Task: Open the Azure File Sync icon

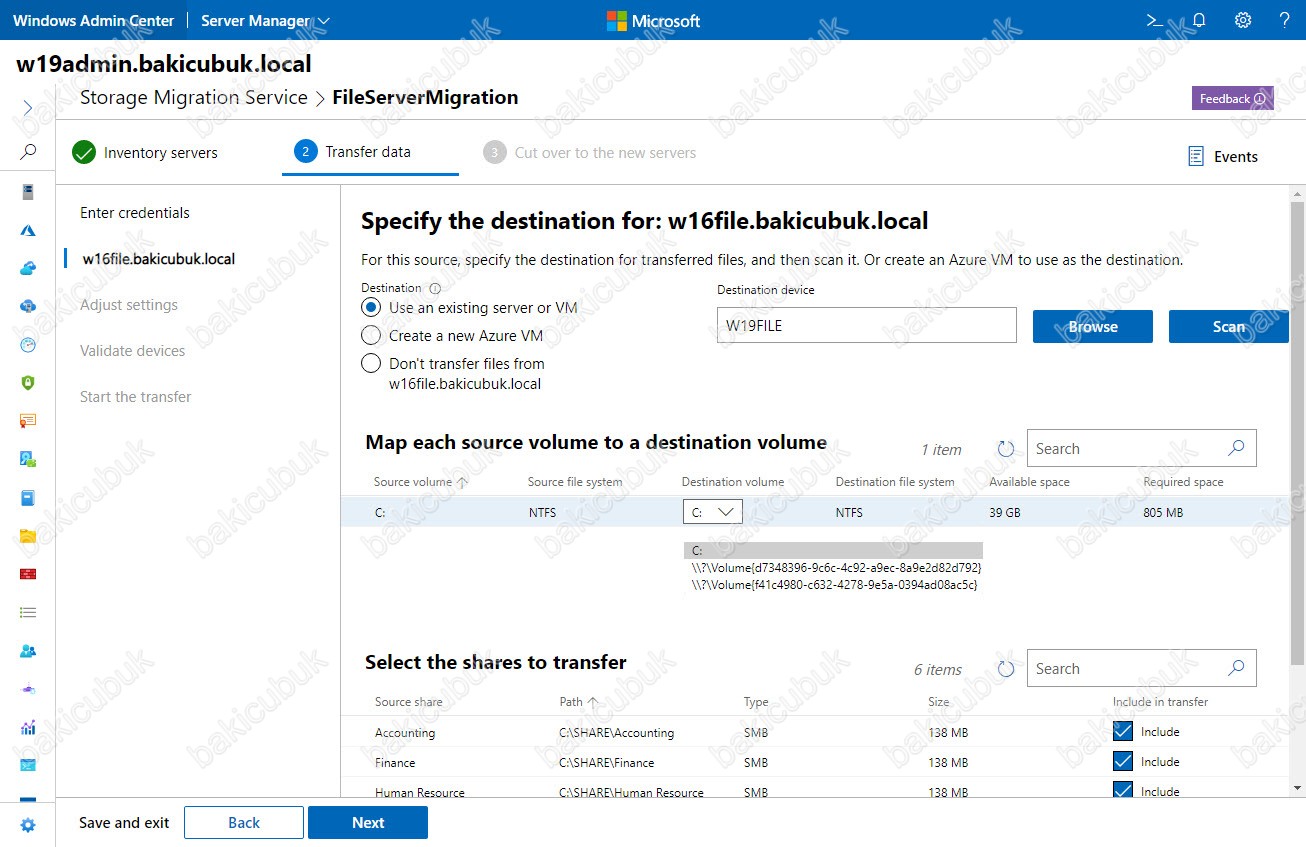Action: pyautogui.click(x=28, y=306)
